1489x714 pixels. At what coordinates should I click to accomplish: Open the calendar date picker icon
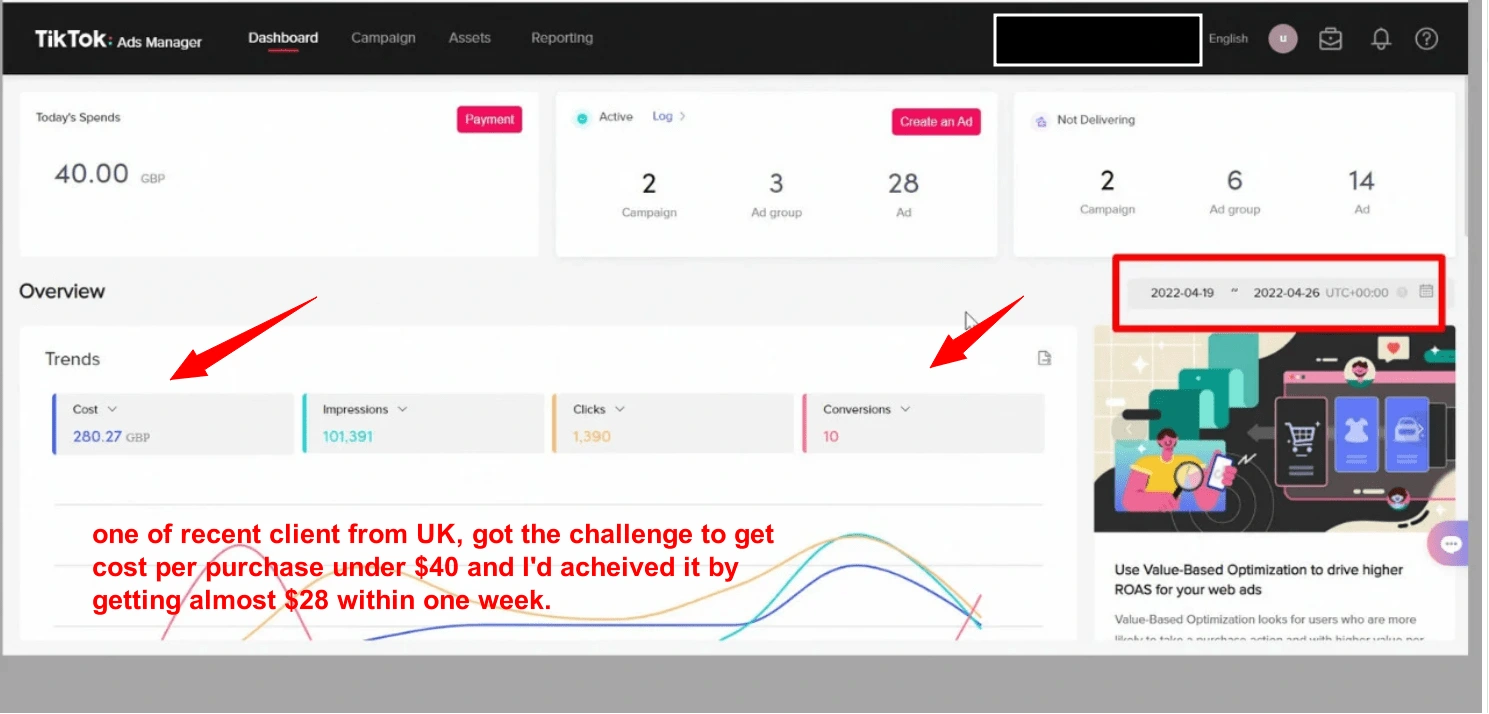coord(1426,292)
